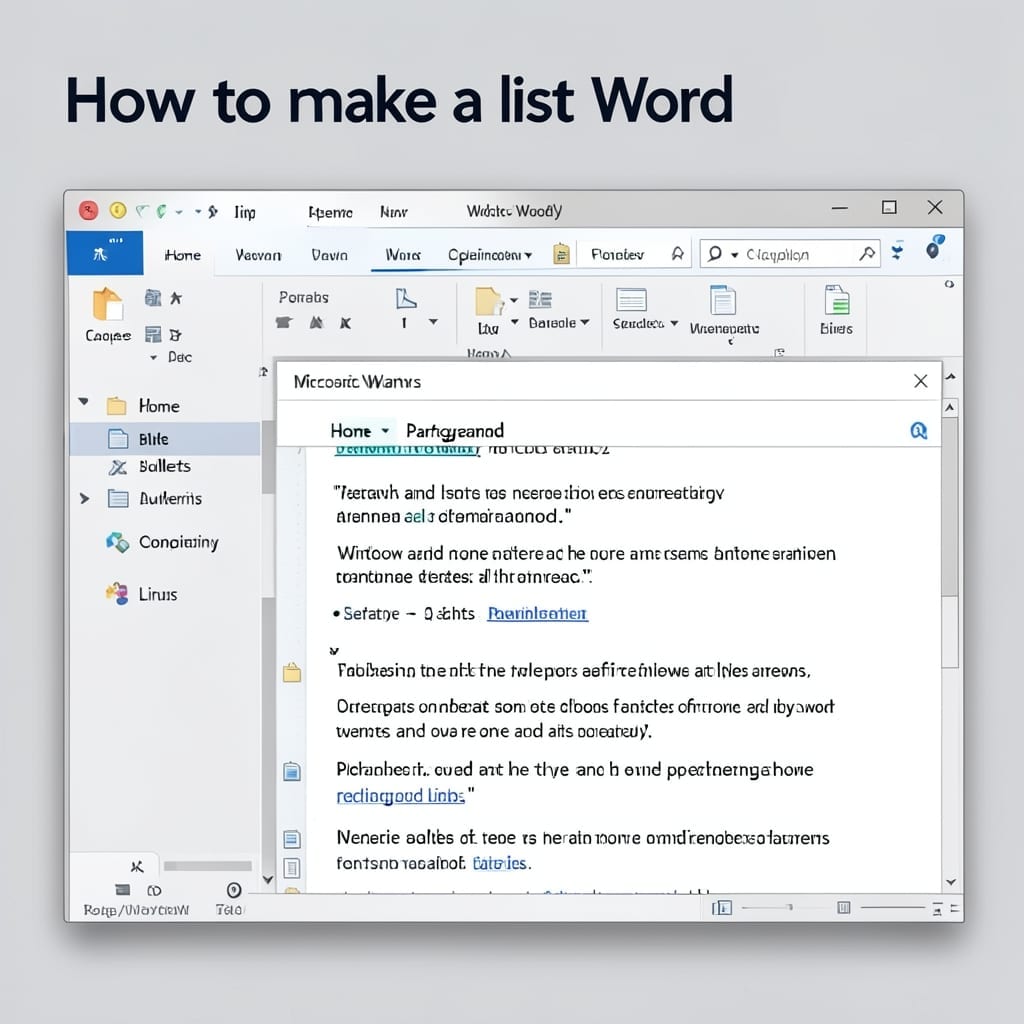Click the Rotpe/Waycraw status label
The width and height of the screenshot is (1024, 1024).
pos(136,910)
